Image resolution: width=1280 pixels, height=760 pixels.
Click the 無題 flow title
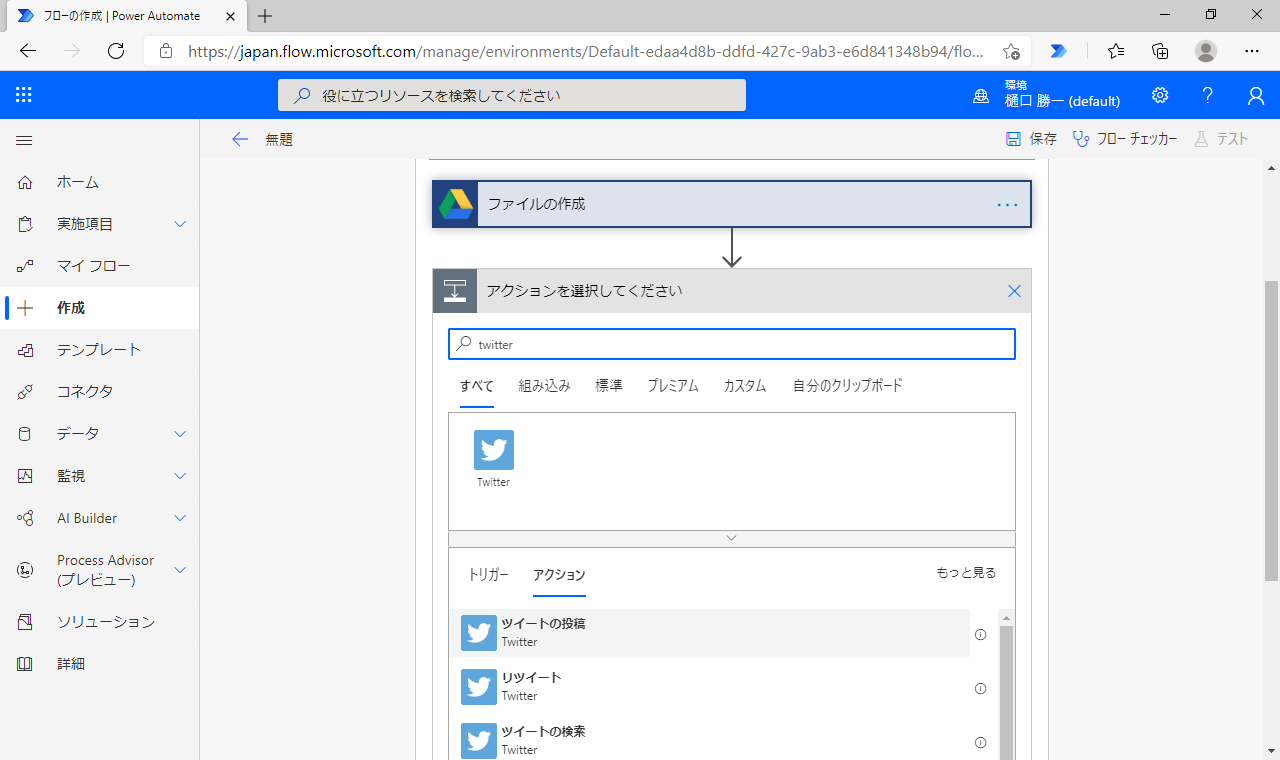(x=279, y=140)
